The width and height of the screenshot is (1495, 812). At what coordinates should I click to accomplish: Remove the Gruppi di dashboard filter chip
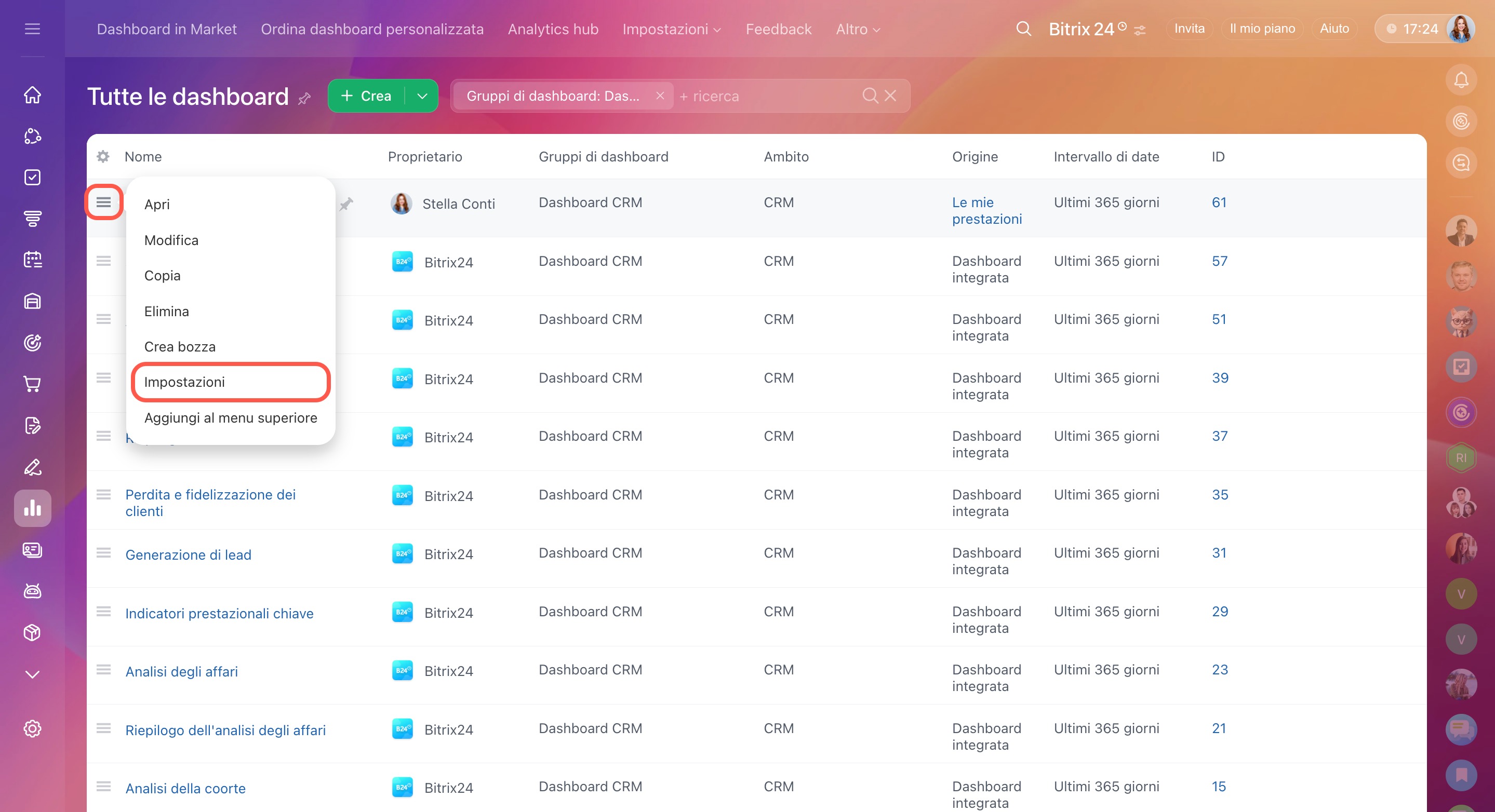click(660, 96)
